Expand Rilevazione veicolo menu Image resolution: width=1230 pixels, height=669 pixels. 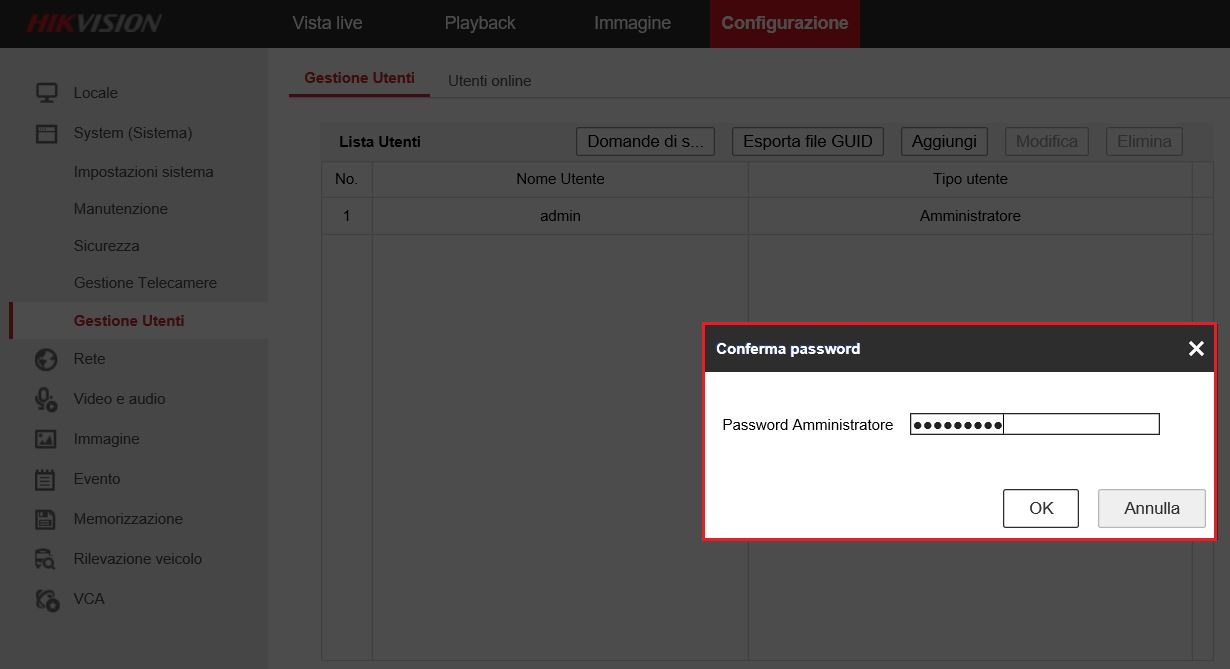138,559
